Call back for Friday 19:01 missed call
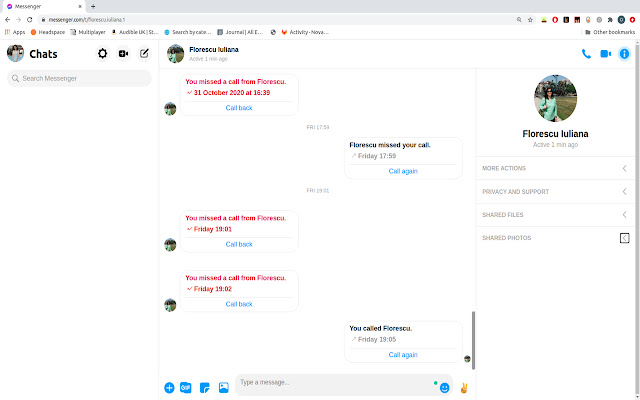The image size is (640, 400). 239,244
